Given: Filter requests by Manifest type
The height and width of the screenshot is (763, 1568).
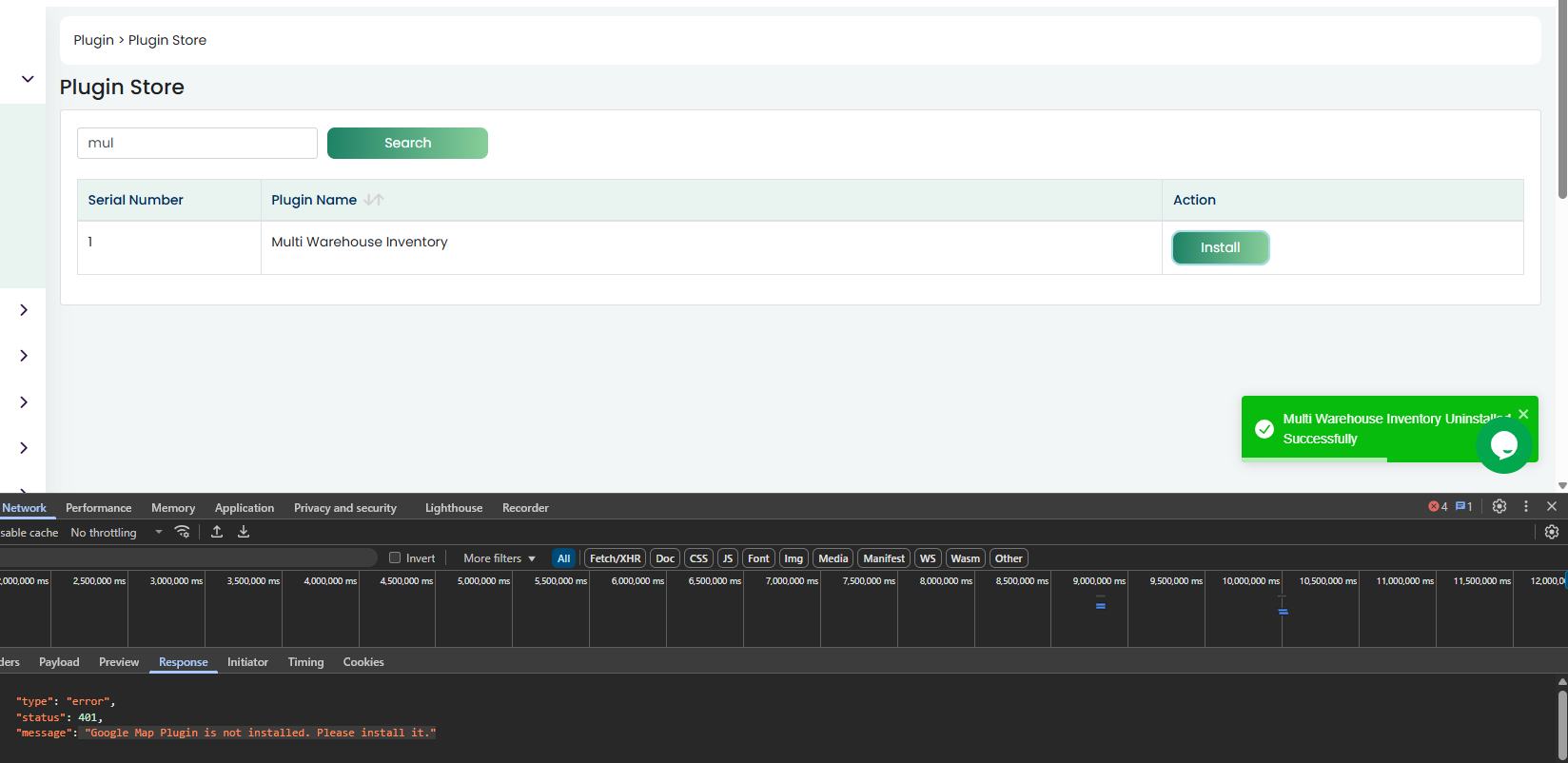Looking at the screenshot, I should point(884,558).
